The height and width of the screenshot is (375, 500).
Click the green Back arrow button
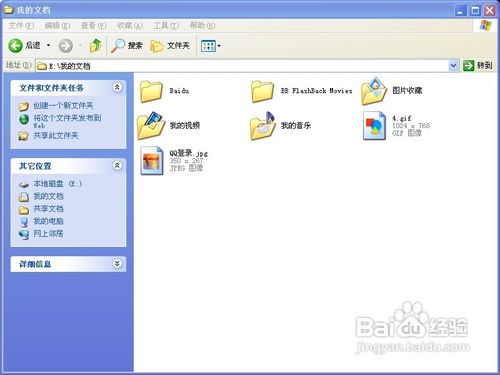[15, 45]
